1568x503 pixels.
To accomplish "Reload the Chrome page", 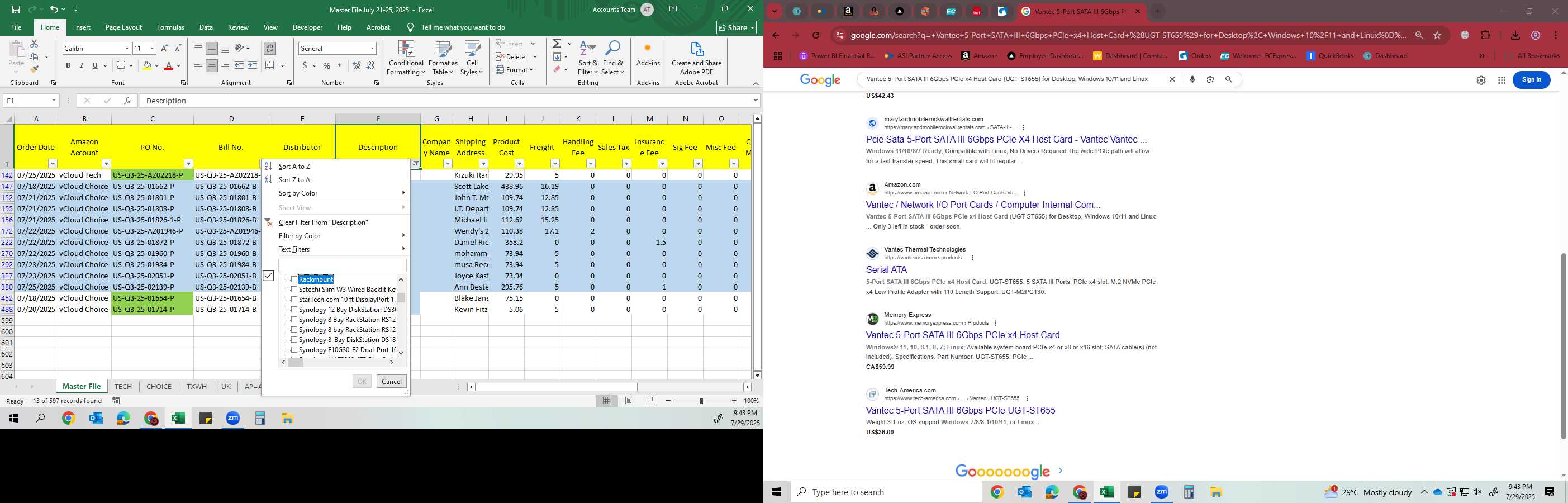I will [816, 35].
